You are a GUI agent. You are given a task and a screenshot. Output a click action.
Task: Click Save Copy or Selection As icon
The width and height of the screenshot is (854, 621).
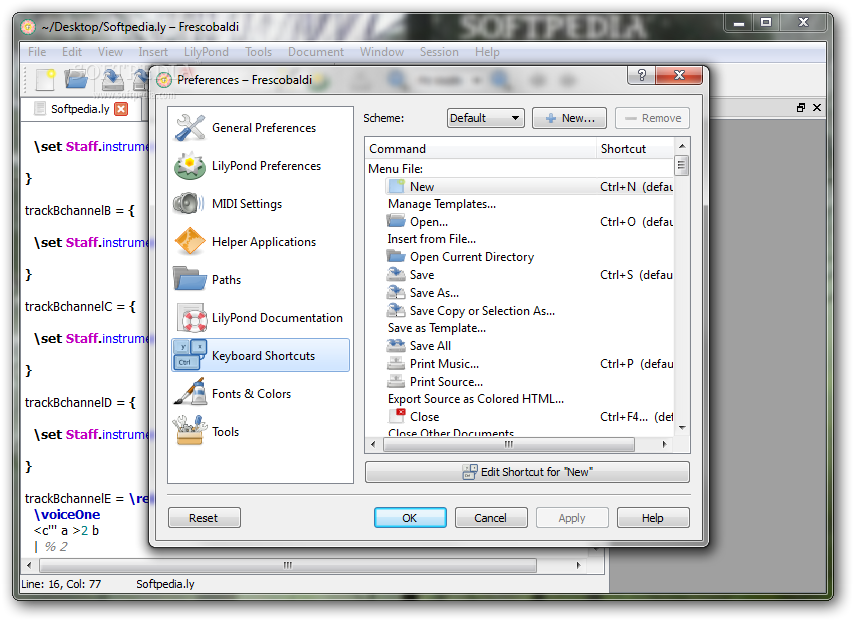(396, 310)
